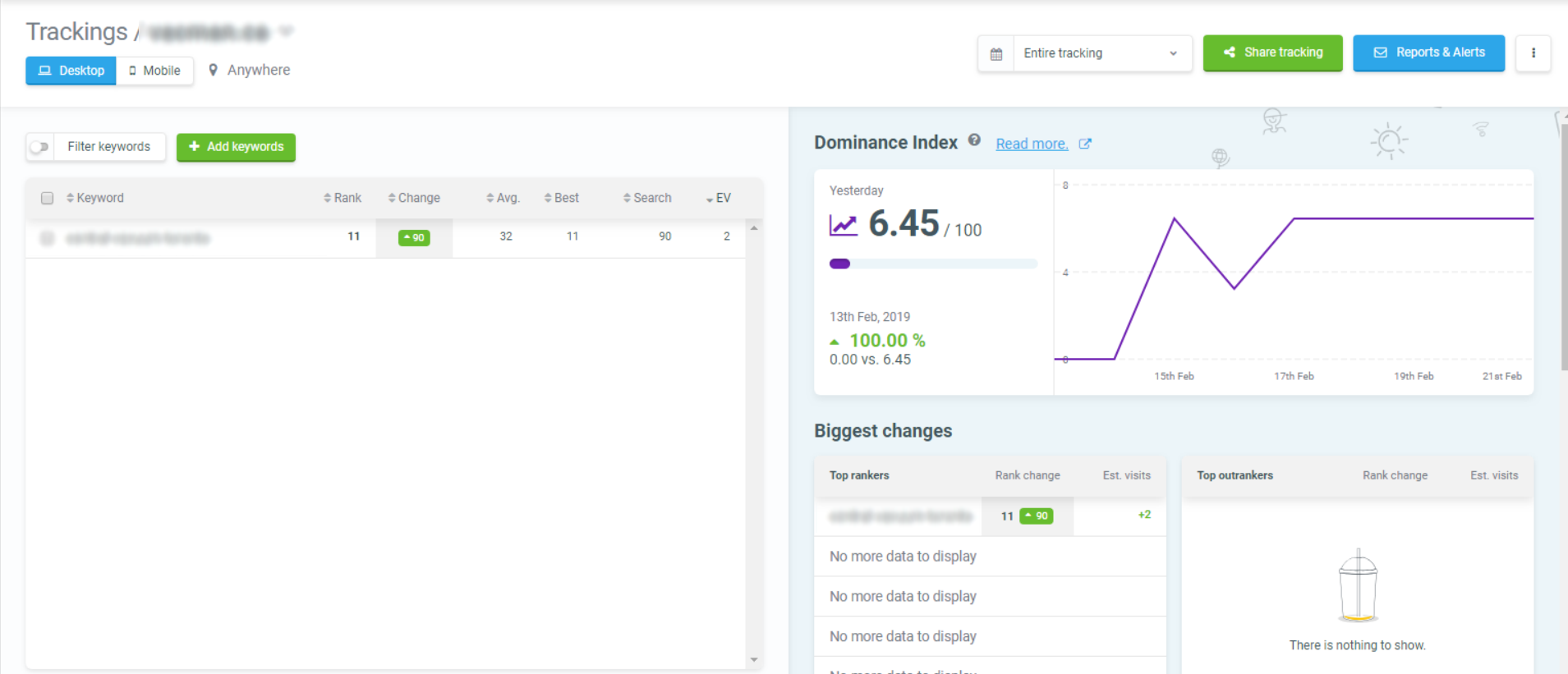Switch to the Mobile tab
This screenshot has height=674, width=1568.
(154, 71)
